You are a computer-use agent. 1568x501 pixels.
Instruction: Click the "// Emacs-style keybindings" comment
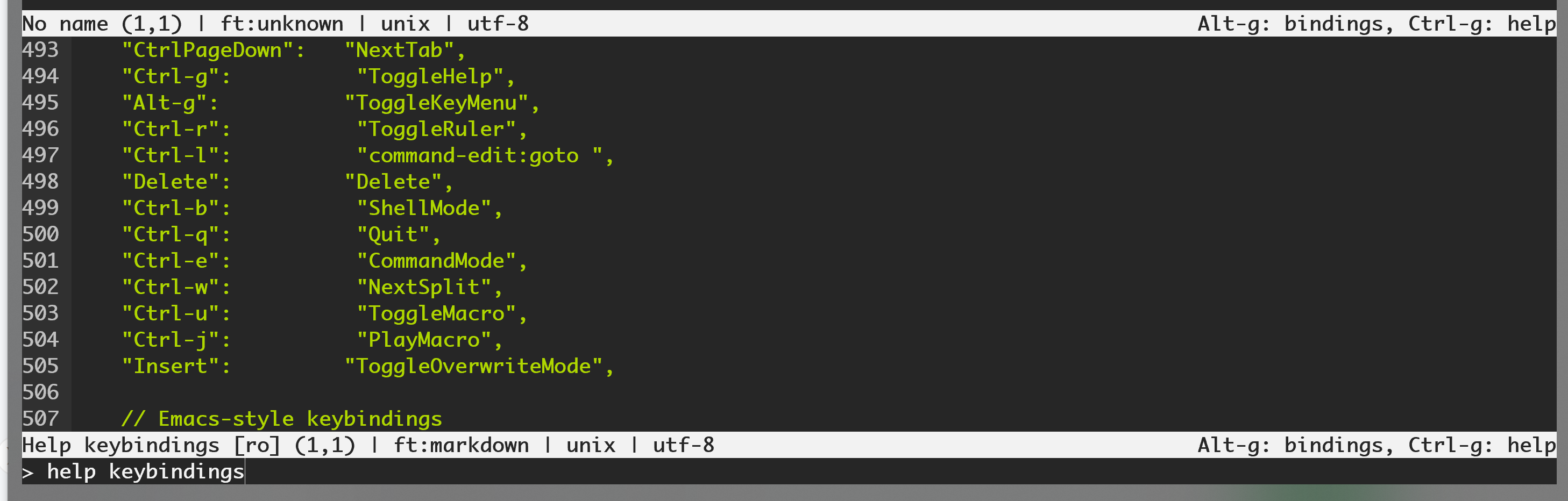[x=281, y=418]
